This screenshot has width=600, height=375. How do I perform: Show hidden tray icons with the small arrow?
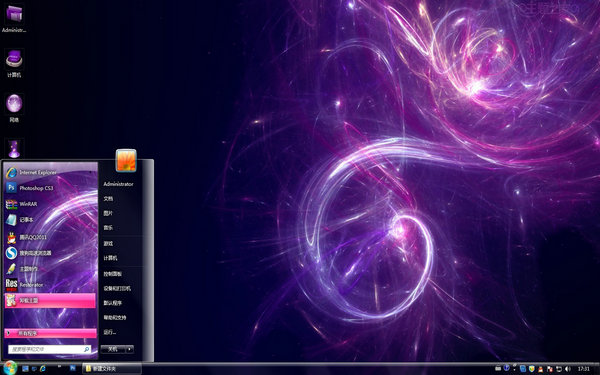coord(515,367)
